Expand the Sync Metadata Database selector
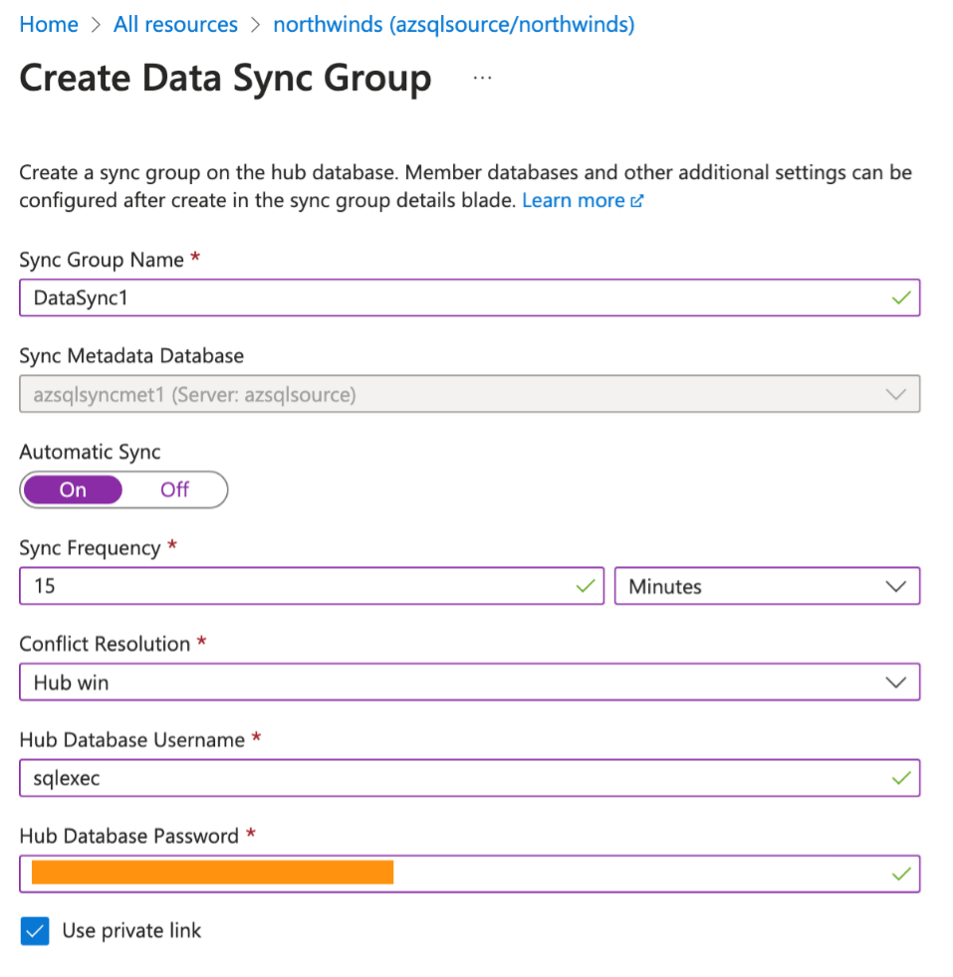 coord(470,393)
